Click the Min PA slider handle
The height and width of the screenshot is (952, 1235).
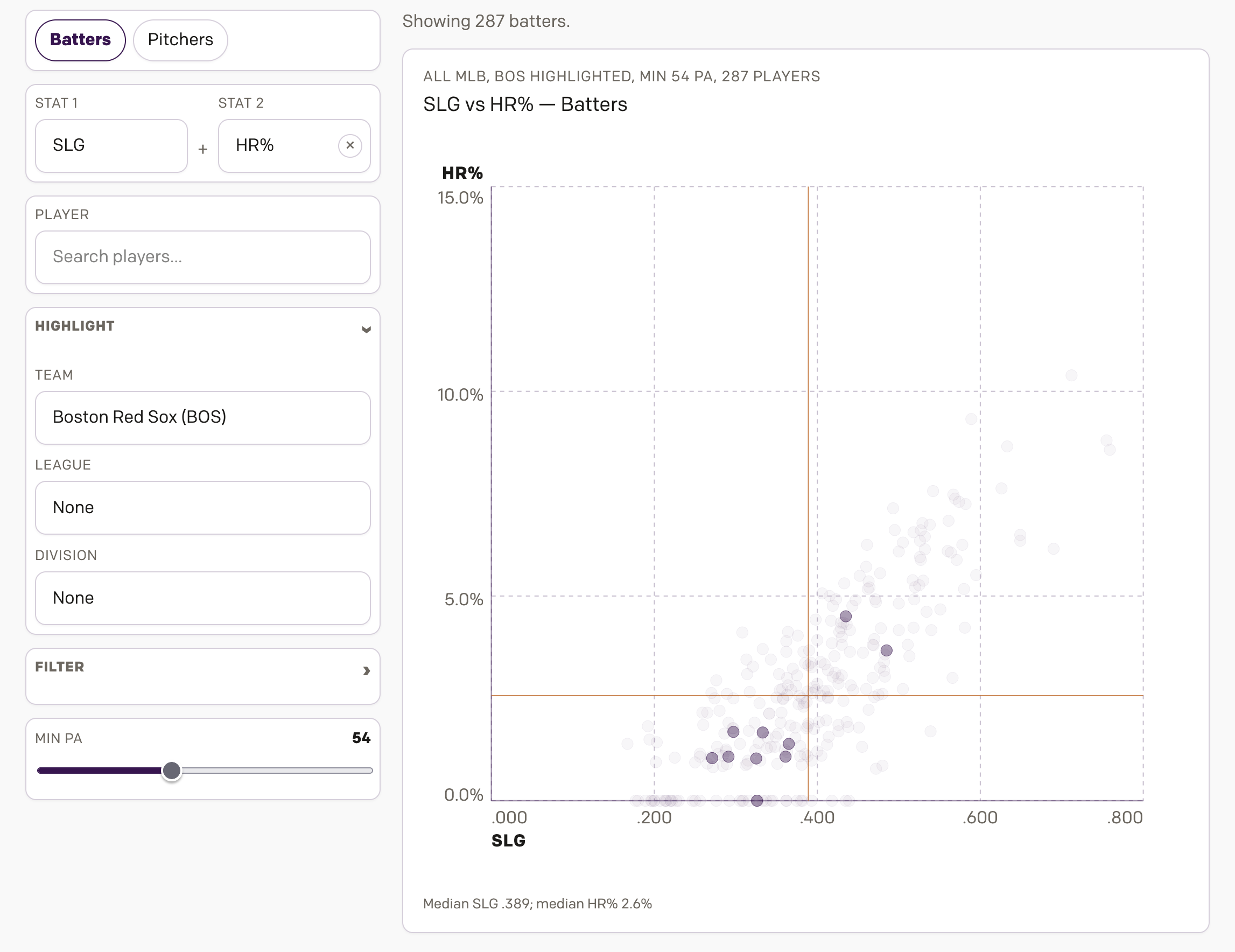[171, 771]
